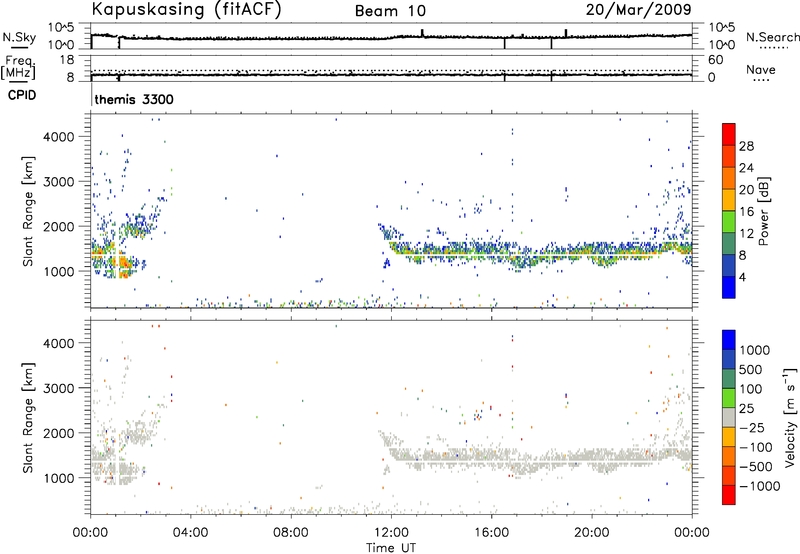Viewport: 800px width, 554px height.
Task: Click the gray ±25 segment of Velocity colorbar
Action: coord(729,418)
